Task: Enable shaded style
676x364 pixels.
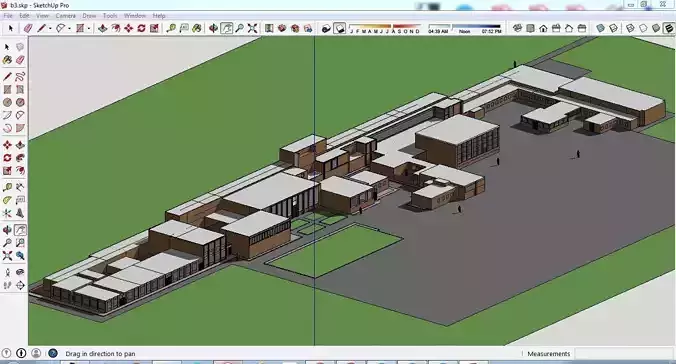Action: [x=656, y=28]
